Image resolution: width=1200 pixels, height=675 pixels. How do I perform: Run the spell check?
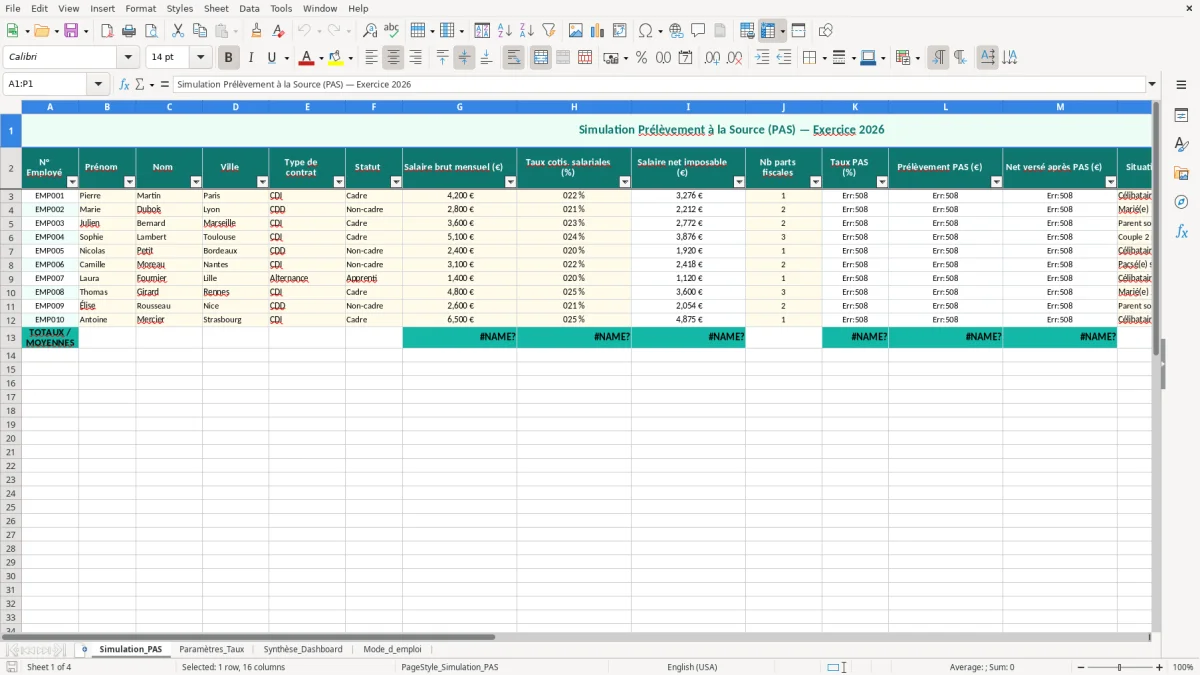click(392, 31)
